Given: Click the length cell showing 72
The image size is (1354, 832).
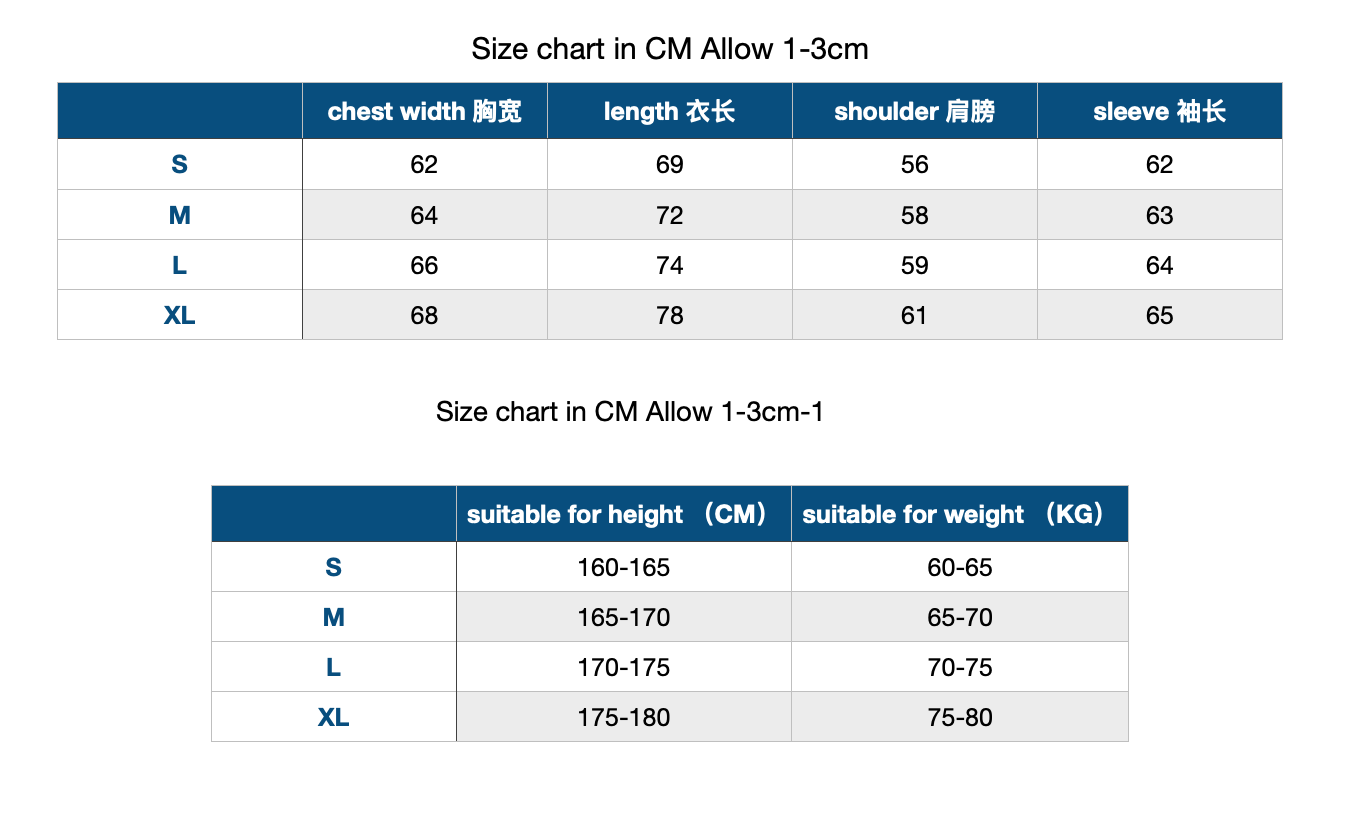Looking at the screenshot, I should click(669, 216).
